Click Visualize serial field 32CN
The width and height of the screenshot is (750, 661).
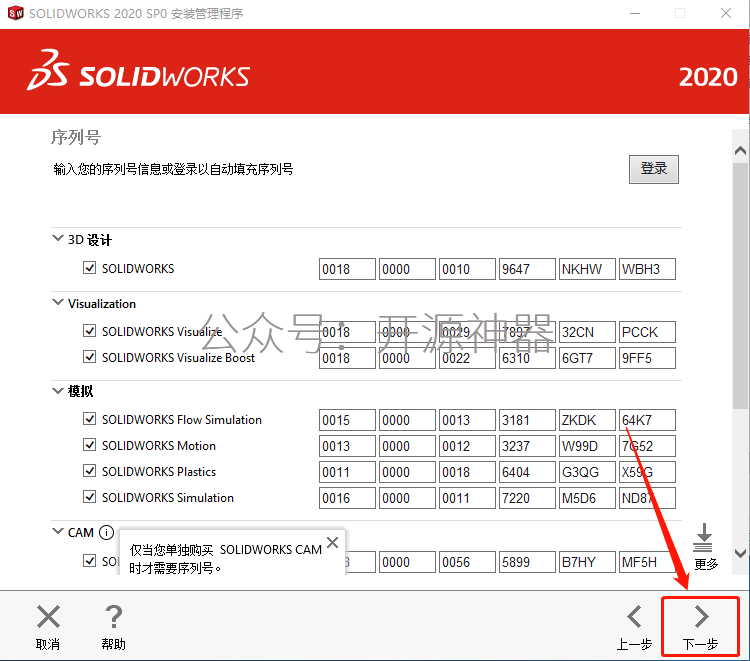coord(587,332)
